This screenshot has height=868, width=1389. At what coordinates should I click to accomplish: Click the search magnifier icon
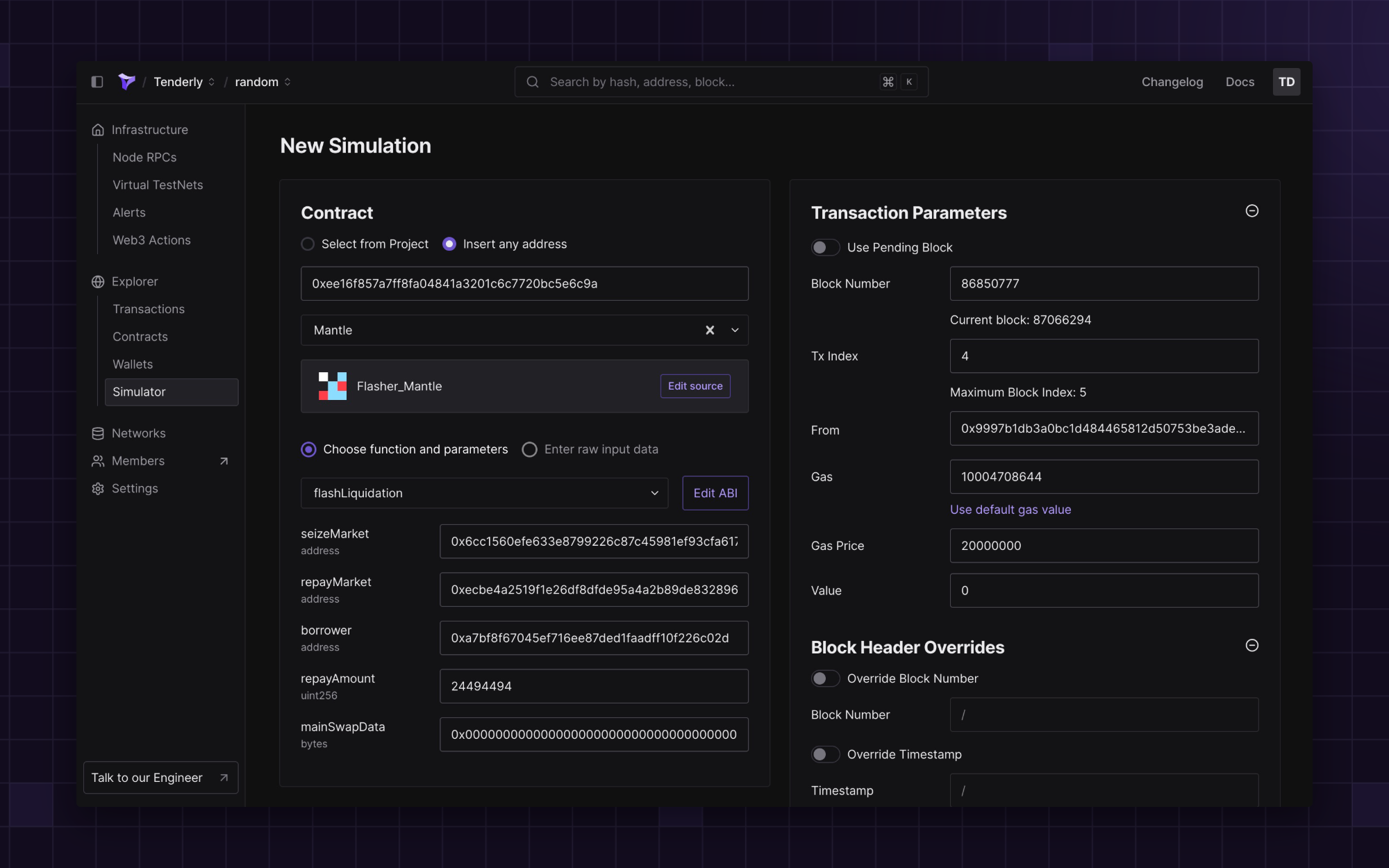click(x=533, y=82)
